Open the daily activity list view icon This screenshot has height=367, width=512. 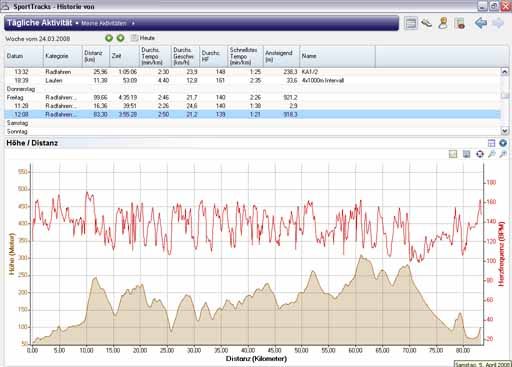411,23
